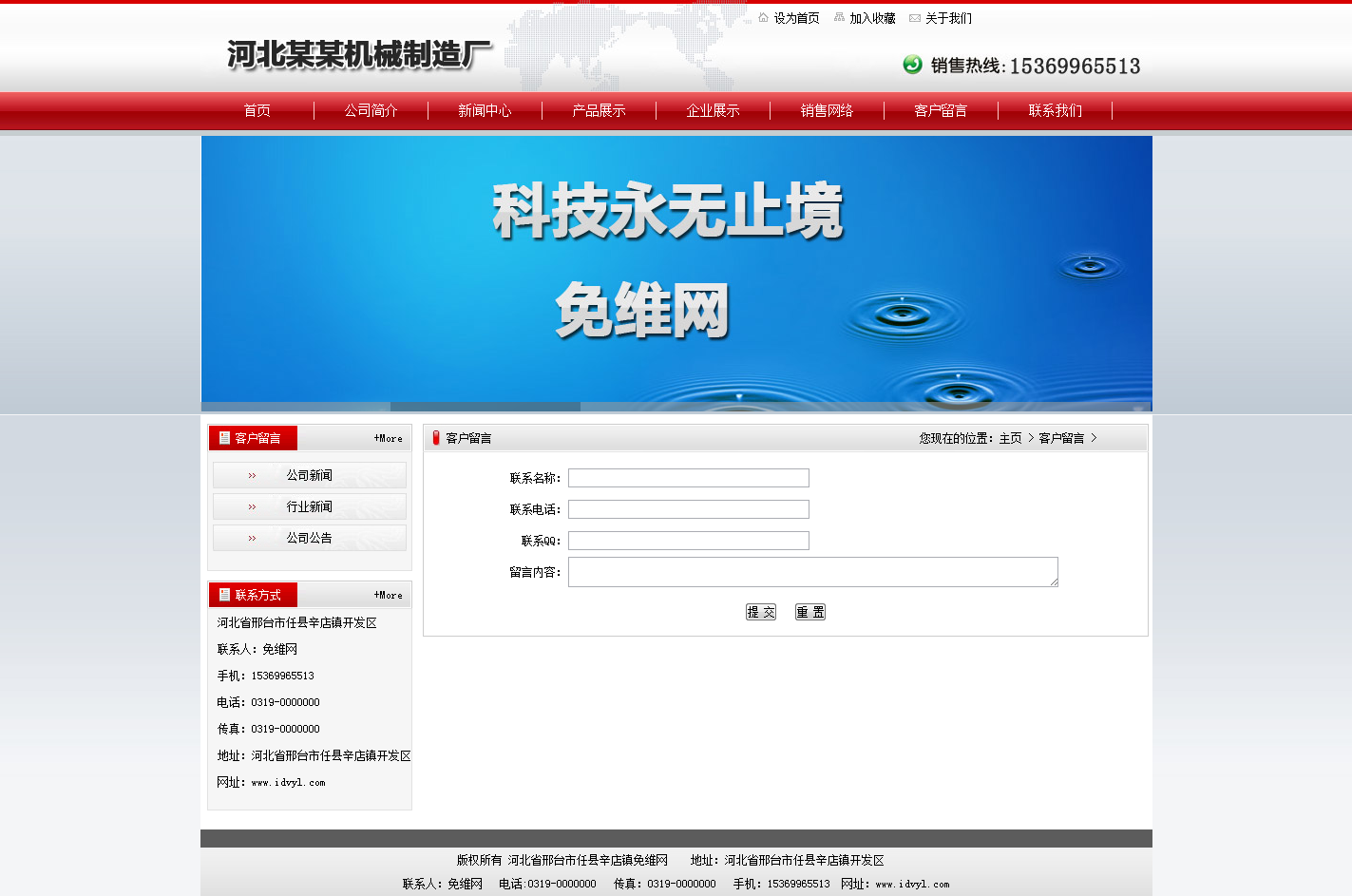Open the 产品展示 navigation menu
Image resolution: width=1352 pixels, height=896 pixels.
coord(599,111)
